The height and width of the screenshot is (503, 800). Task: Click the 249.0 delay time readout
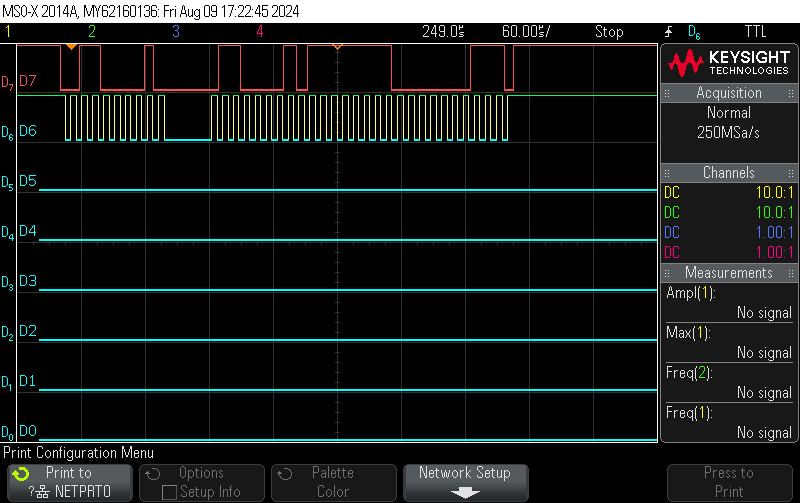(x=443, y=32)
